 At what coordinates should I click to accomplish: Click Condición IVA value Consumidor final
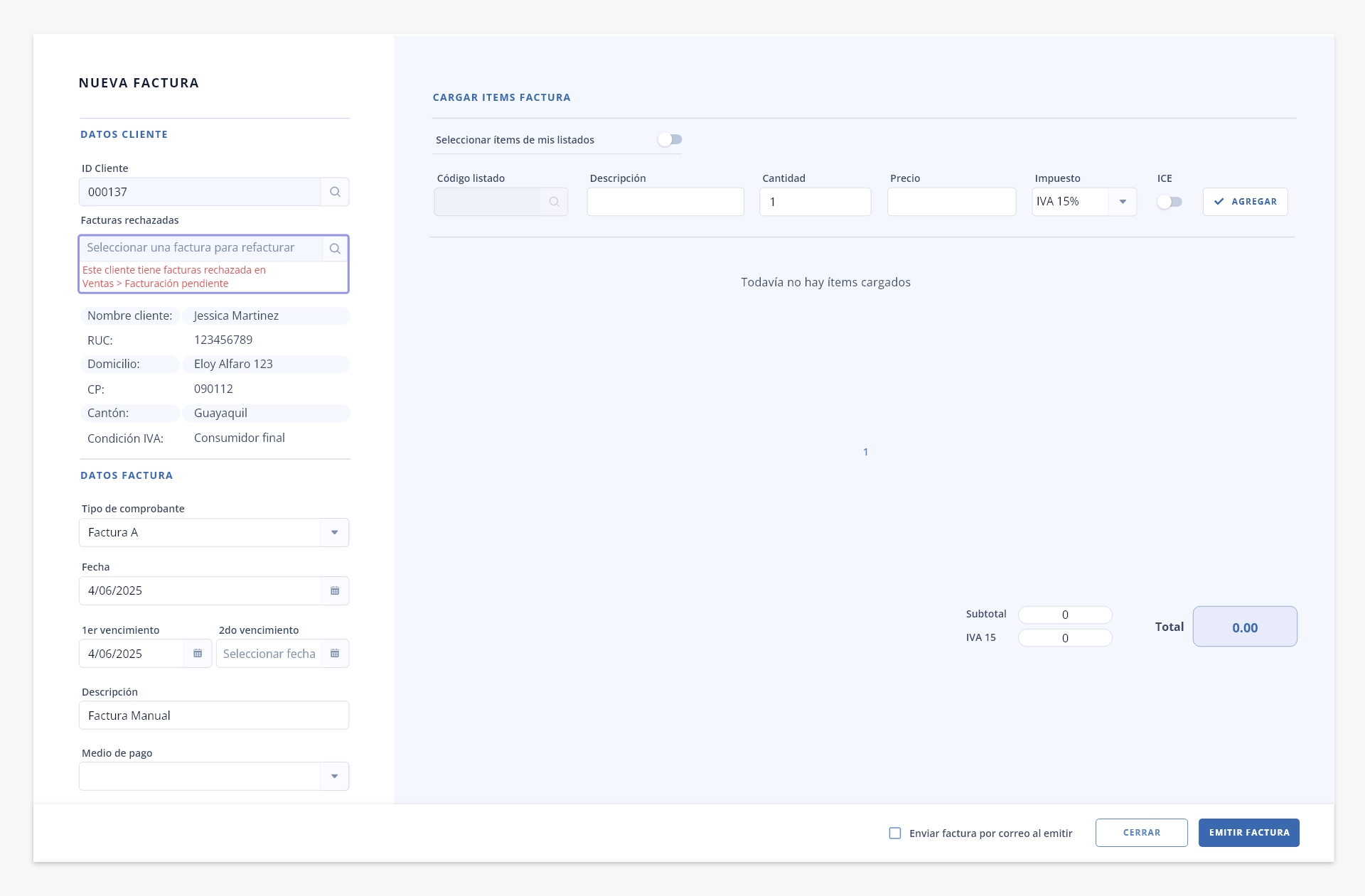click(240, 438)
